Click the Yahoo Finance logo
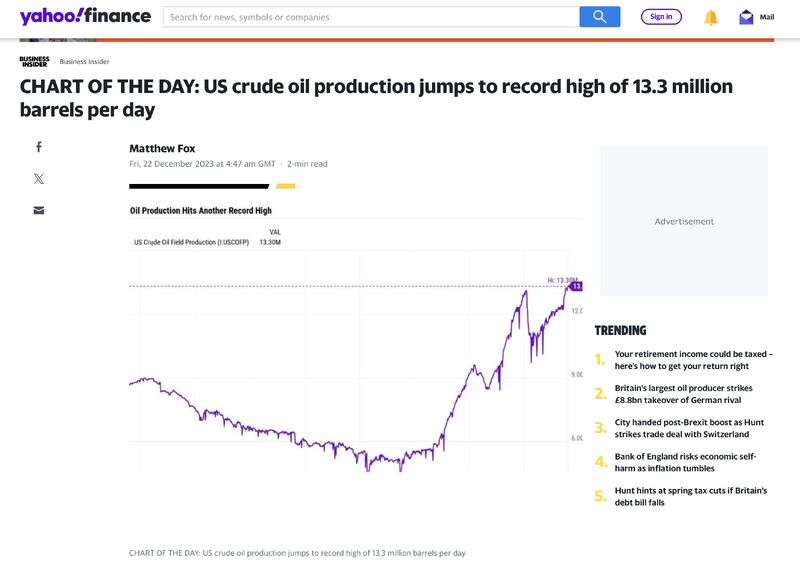Viewport: 800px width, 565px height. (85, 16)
